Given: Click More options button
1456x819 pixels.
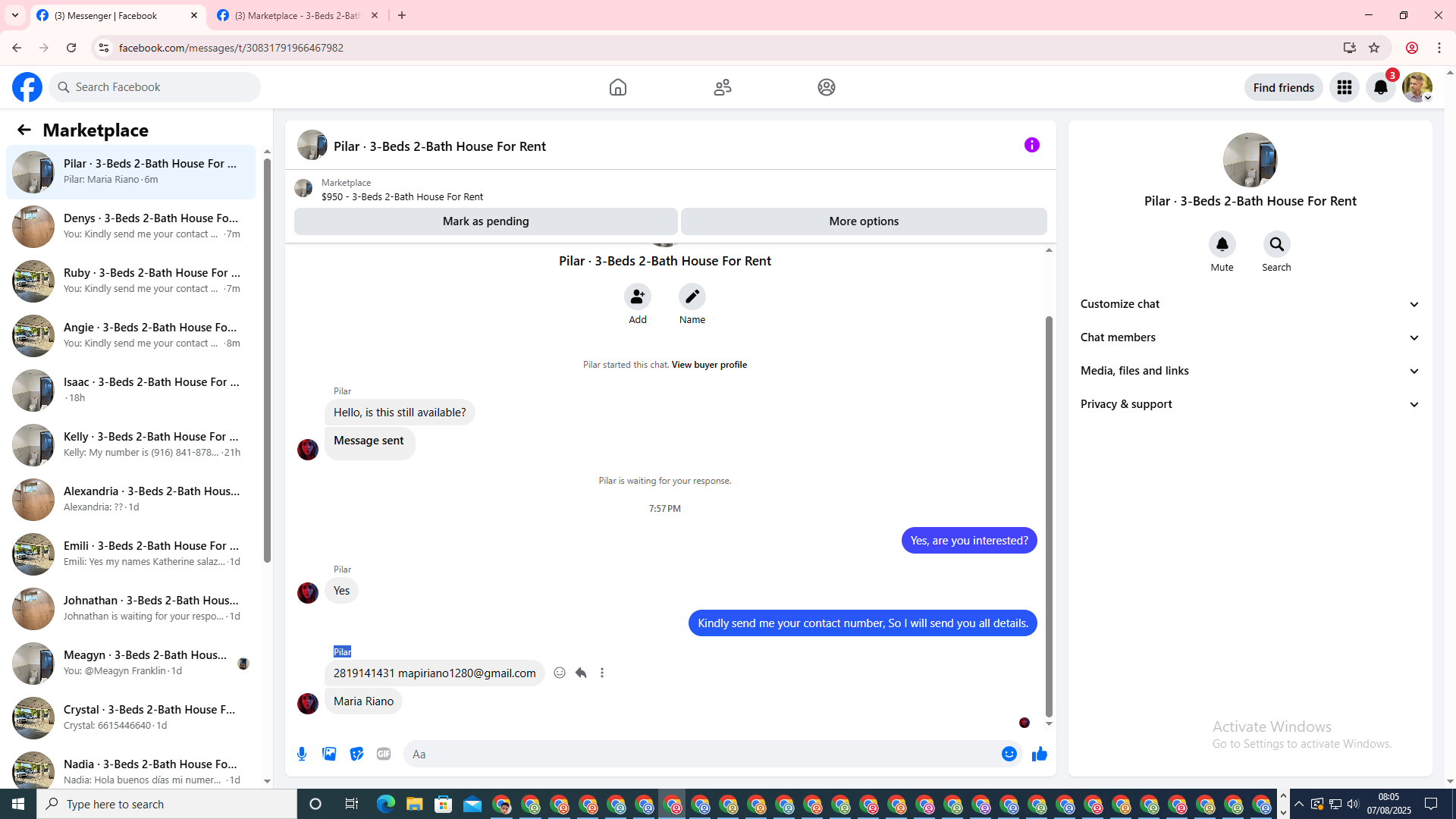Looking at the screenshot, I should 864,221.
